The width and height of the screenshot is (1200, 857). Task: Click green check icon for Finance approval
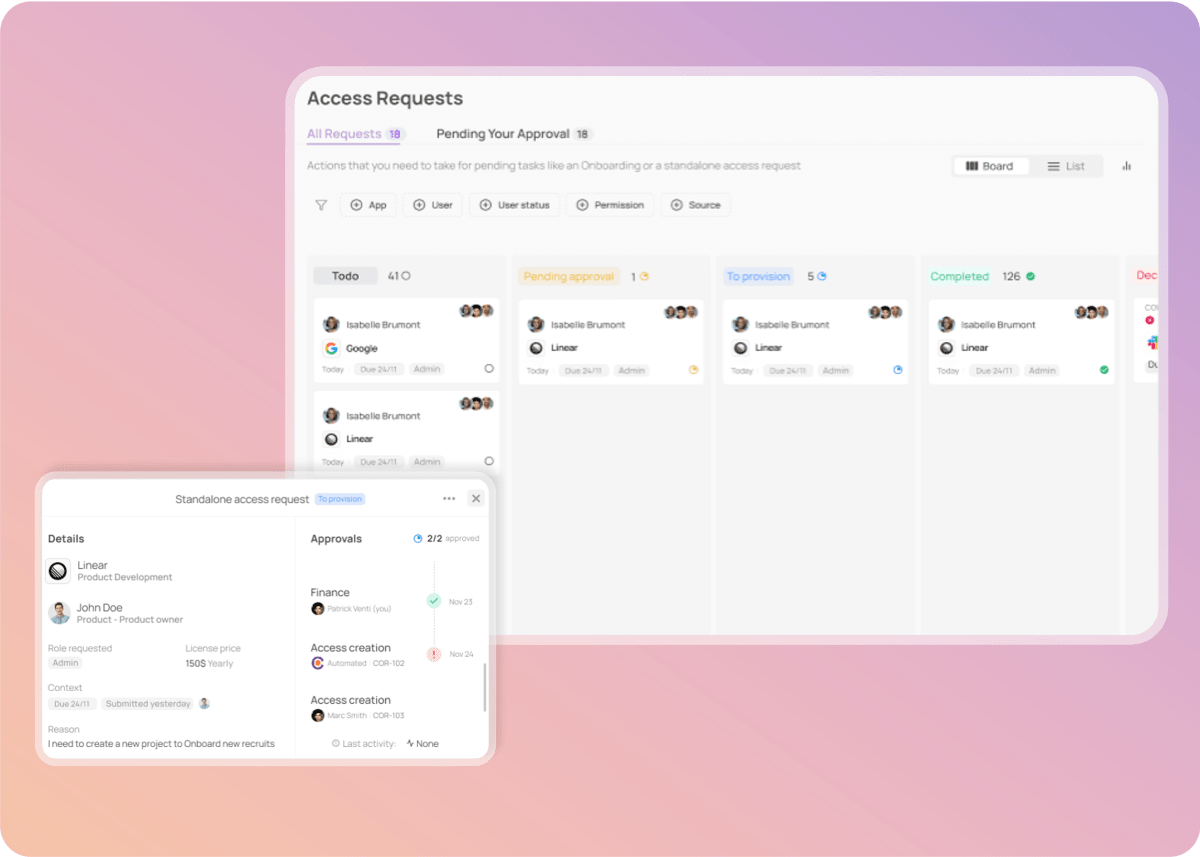click(433, 601)
